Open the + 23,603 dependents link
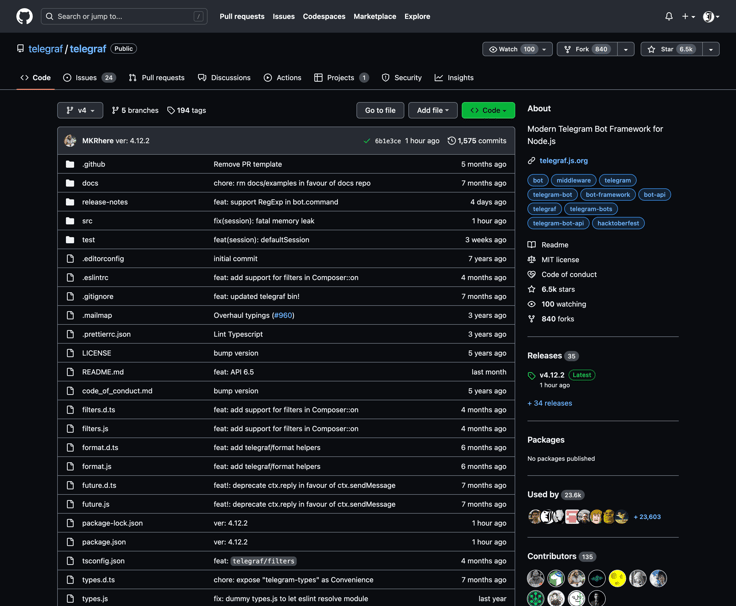 (x=647, y=517)
